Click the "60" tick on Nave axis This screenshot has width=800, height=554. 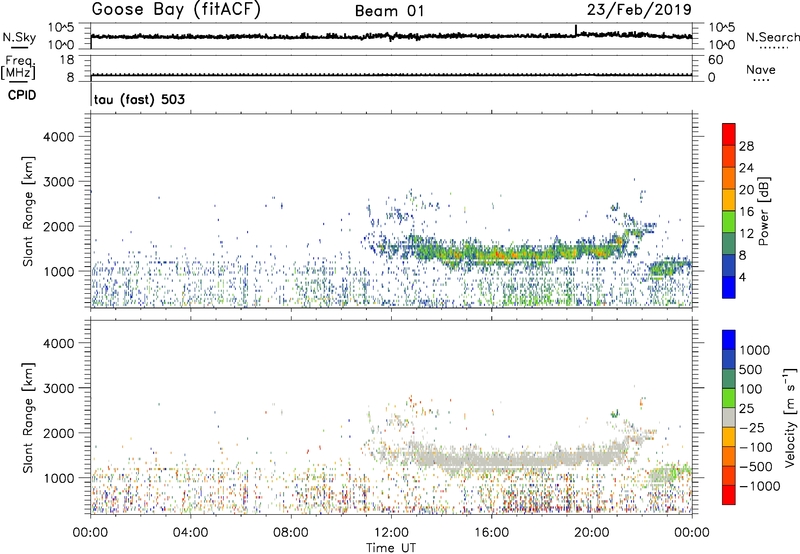tap(715, 60)
